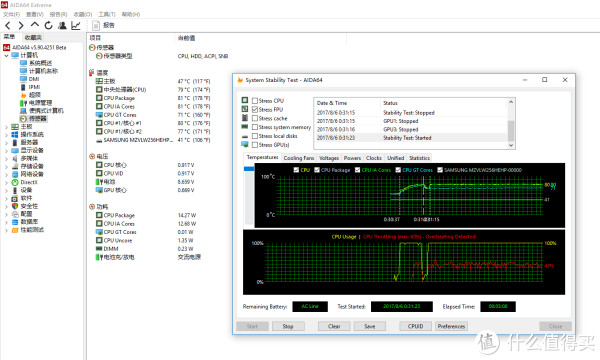The image size is (600, 360).
Task: Click the back navigation arrow icon
Action: [x=8, y=26]
